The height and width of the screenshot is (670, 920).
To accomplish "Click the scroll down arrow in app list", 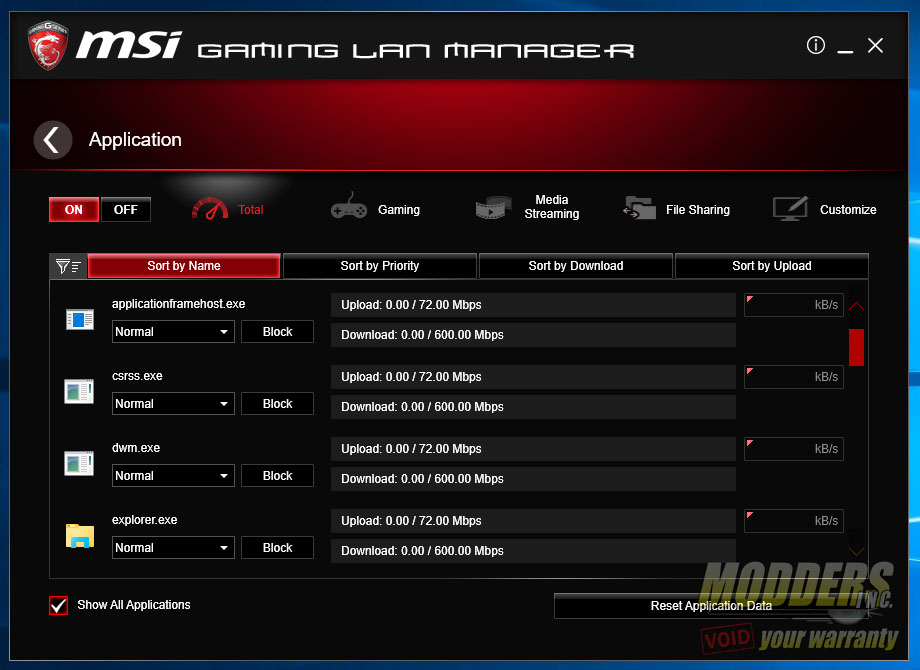I will [856, 551].
